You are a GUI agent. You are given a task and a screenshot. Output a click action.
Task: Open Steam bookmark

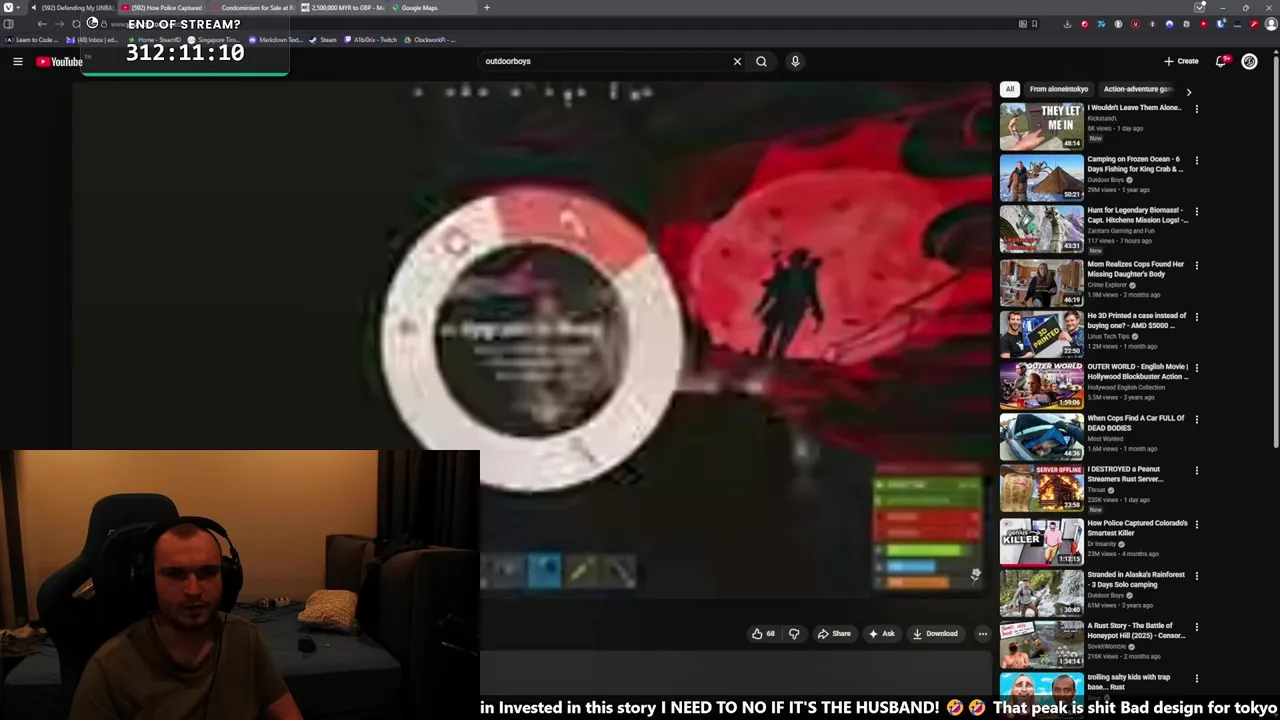click(323, 40)
